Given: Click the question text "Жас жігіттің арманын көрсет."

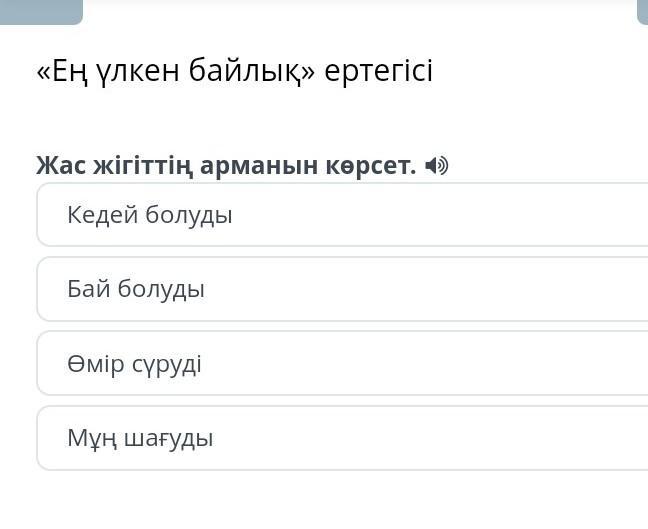Looking at the screenshot, I should coord(226,166).
